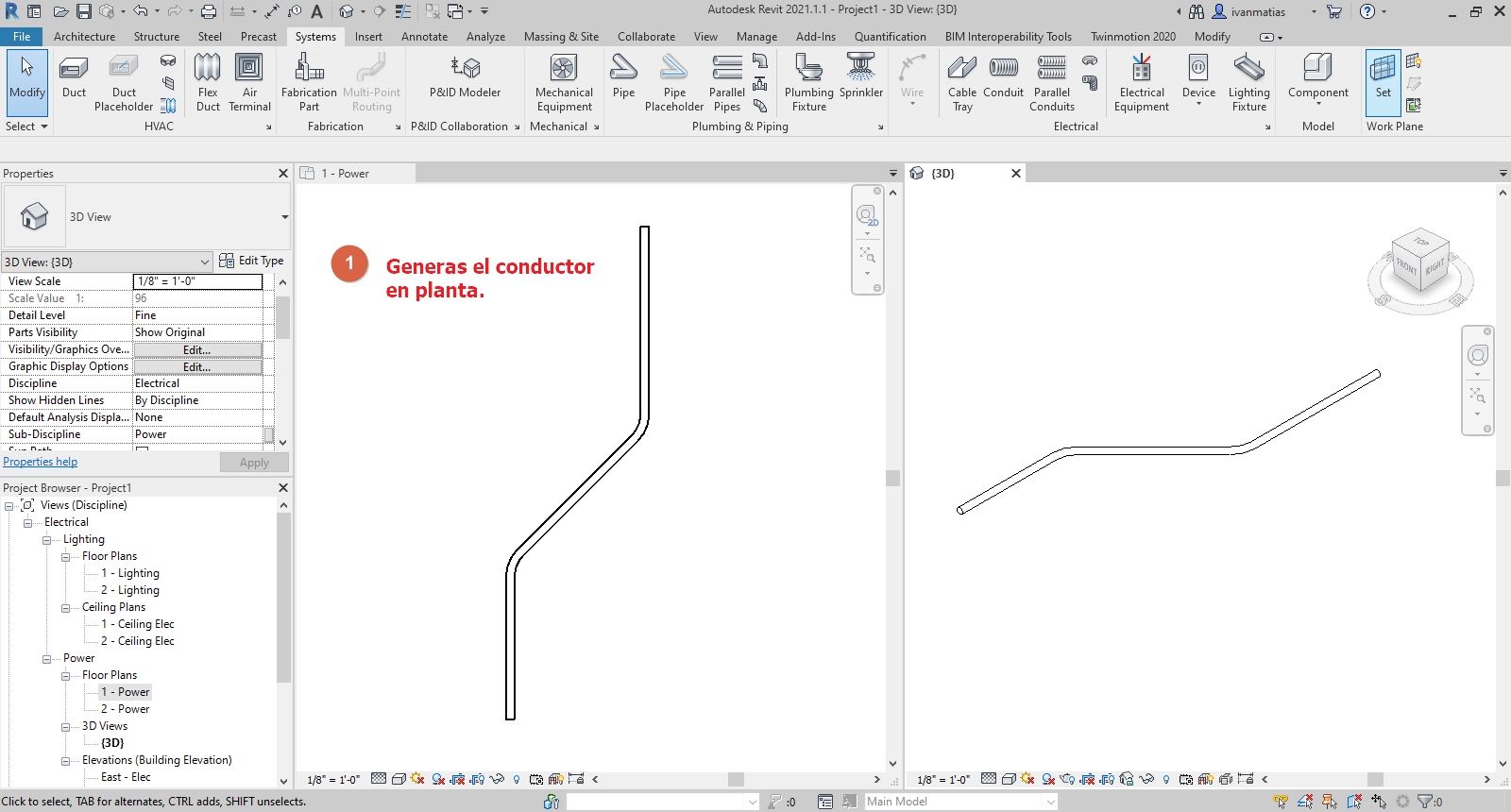Toggle shadows in the {3D} view control bar
1511x812 pixels.
[1048, 779]
